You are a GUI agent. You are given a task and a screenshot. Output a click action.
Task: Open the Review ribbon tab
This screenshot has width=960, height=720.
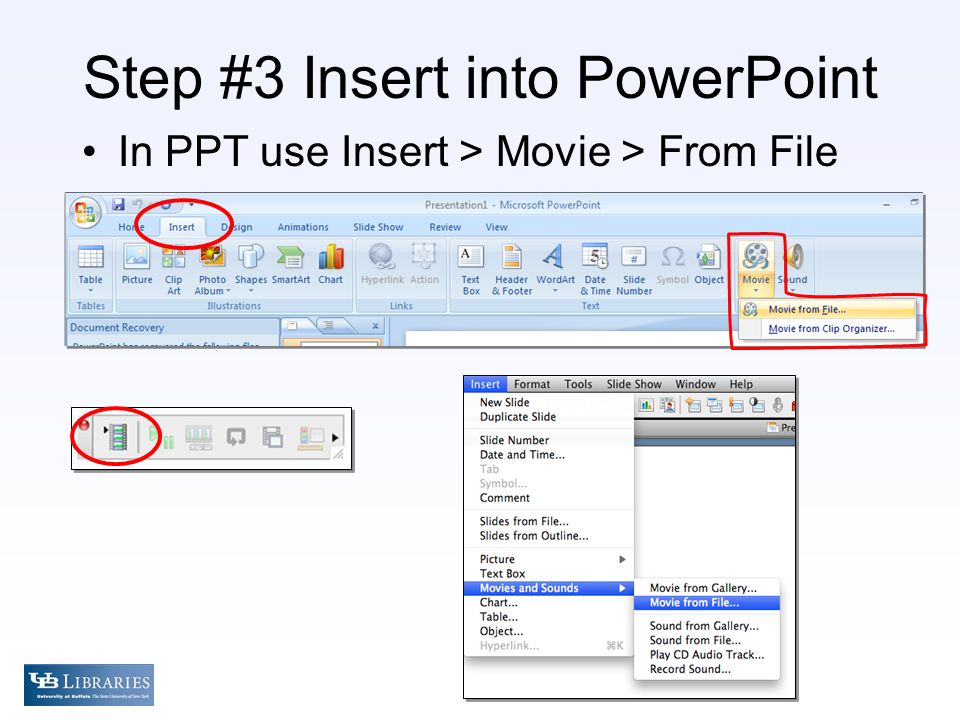pyautogui.click(x=445, y=227)
